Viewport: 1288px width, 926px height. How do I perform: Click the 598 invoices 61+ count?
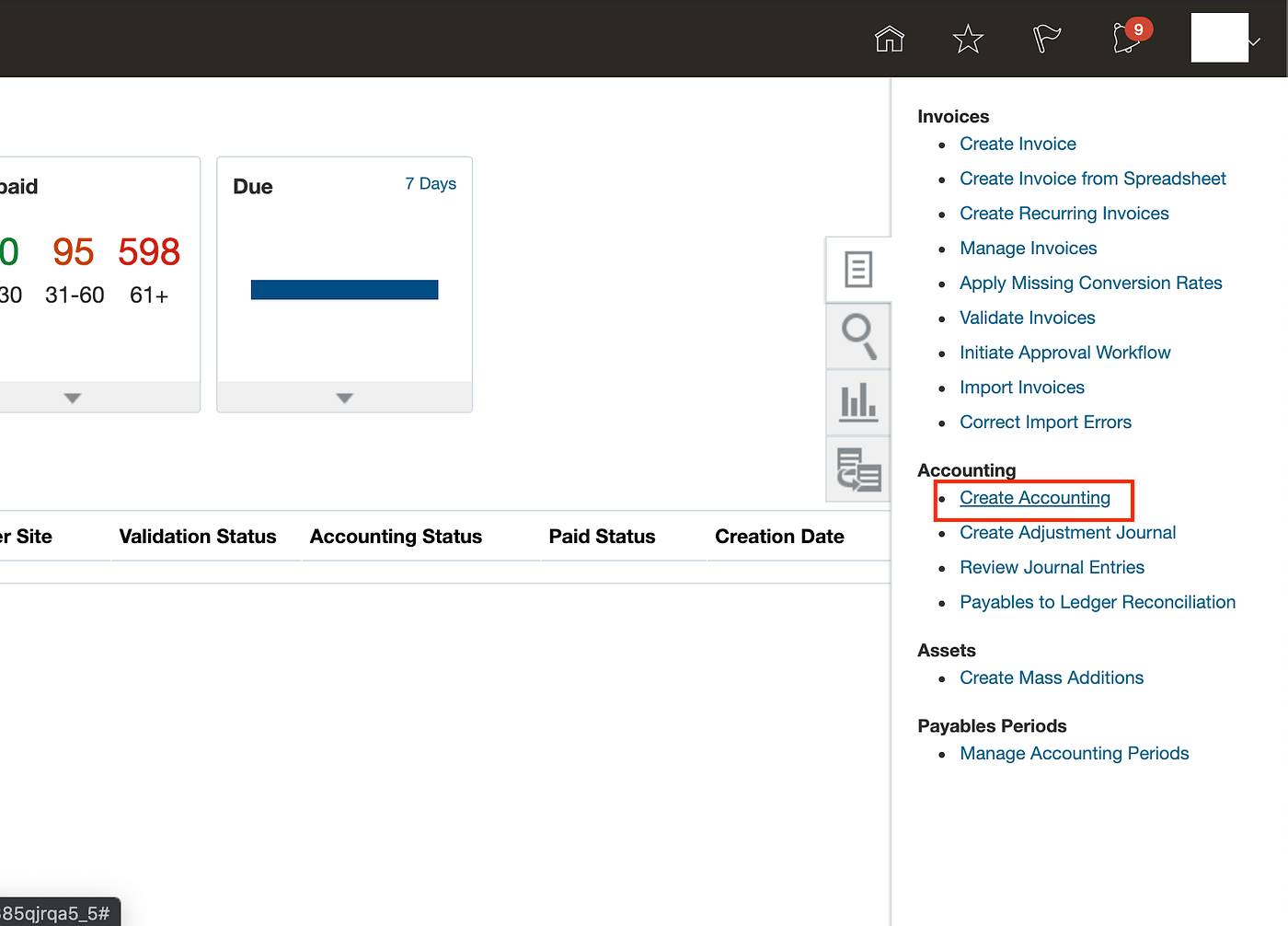tap(149, 252)
